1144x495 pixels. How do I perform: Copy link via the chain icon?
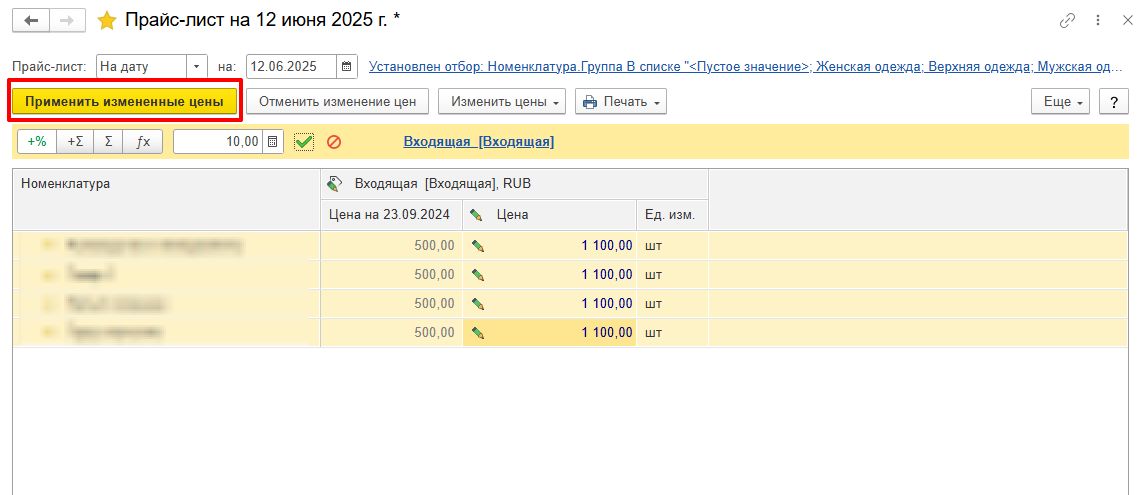(x=1068, y=21)
